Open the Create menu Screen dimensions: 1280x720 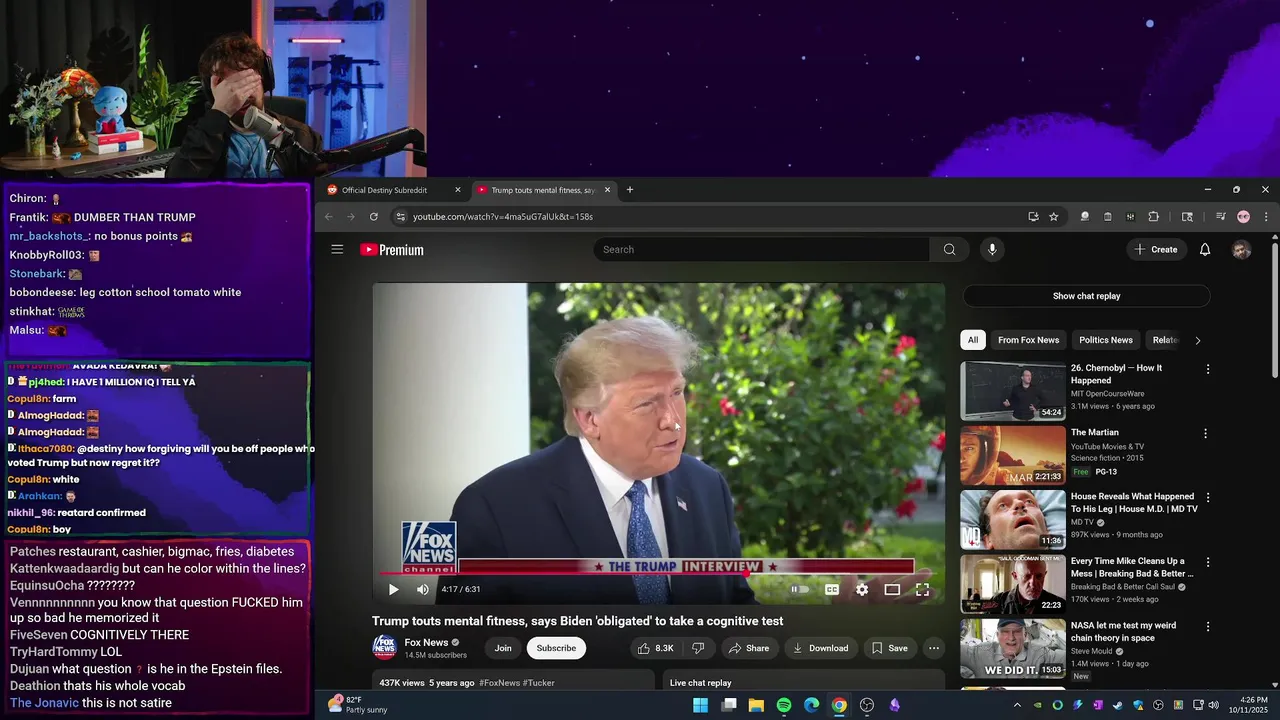[1155, 249]
